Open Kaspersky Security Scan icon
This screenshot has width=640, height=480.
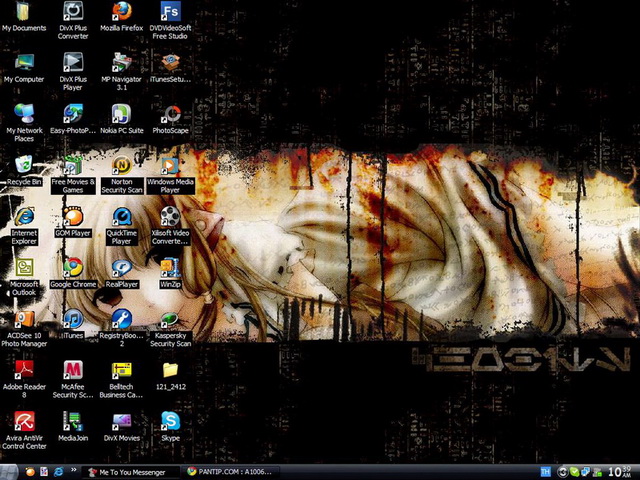tap(170, 319)
